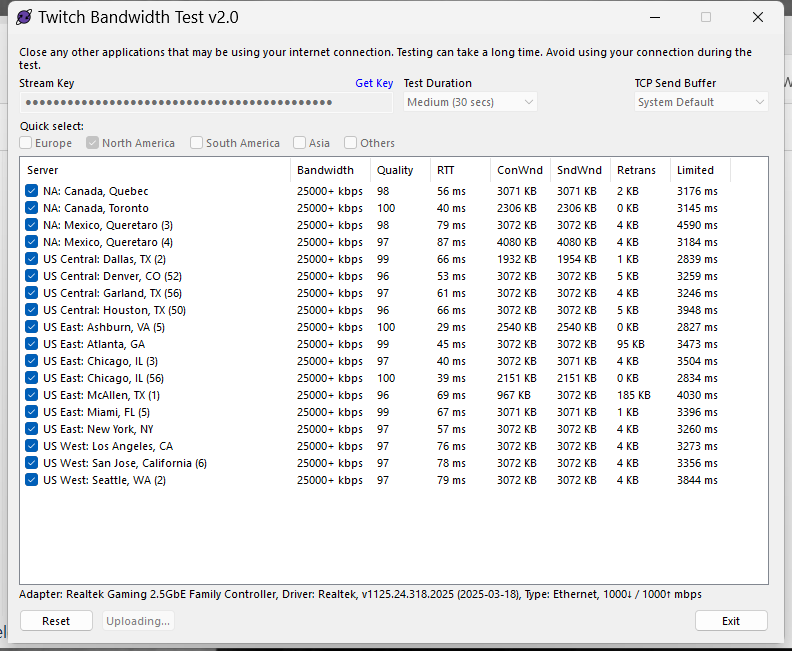Screen dimensions: 792x651
Task: Uncheck US East: Ashburn, VA (5)
Action: tap(31, 327)
